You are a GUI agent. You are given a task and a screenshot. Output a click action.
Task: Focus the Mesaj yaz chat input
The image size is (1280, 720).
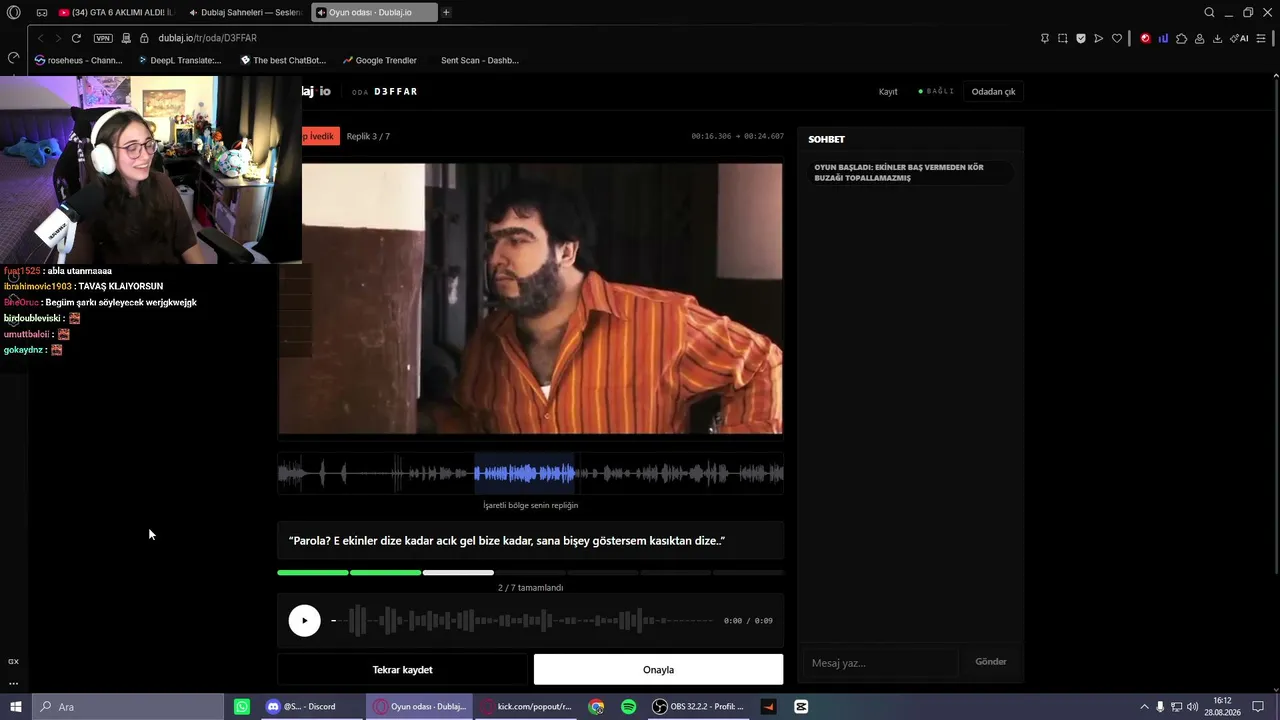point(879,663)
